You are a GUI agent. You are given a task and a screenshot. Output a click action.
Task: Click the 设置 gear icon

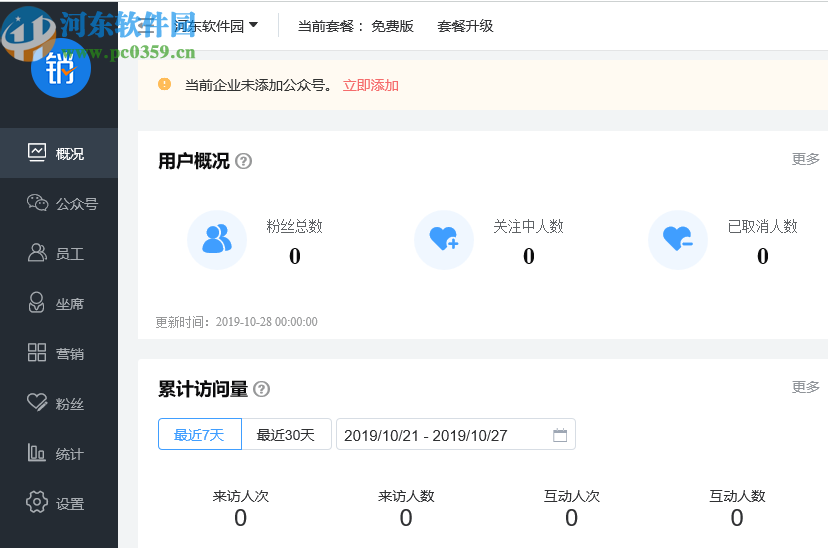click(36, 502)
